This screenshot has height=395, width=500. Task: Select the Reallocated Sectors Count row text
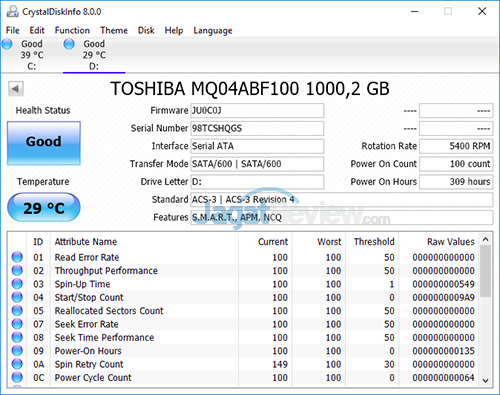(x=109, y=311)
